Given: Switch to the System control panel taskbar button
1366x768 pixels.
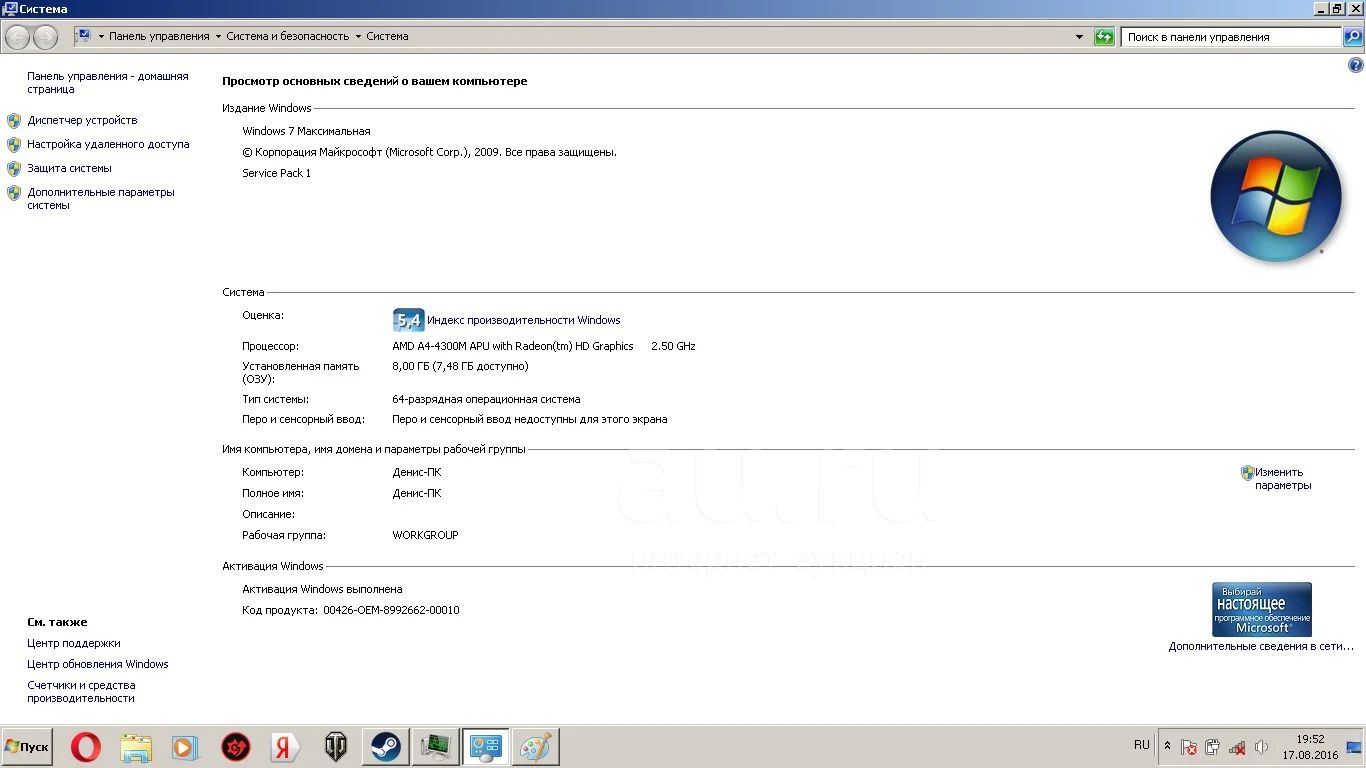Looking at the screenshot, I should (x=486, y=747).
